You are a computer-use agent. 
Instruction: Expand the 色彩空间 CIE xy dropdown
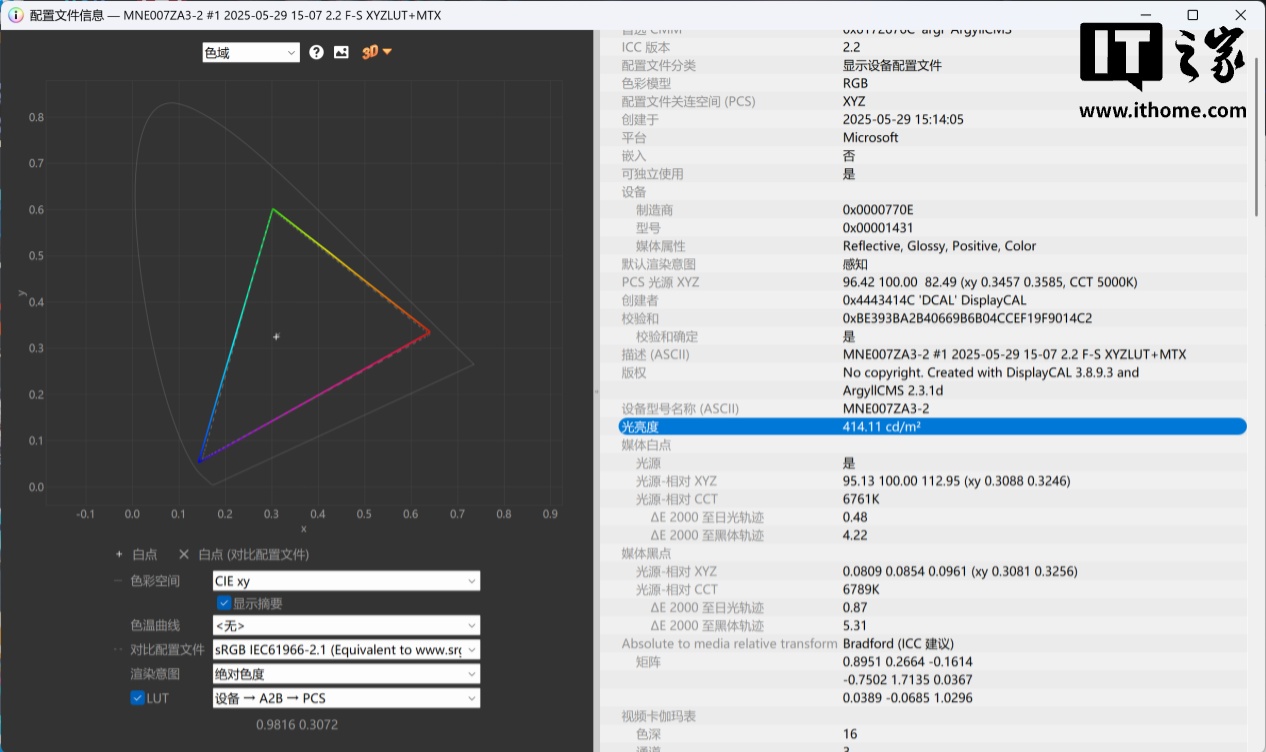[x=346, y=581]
